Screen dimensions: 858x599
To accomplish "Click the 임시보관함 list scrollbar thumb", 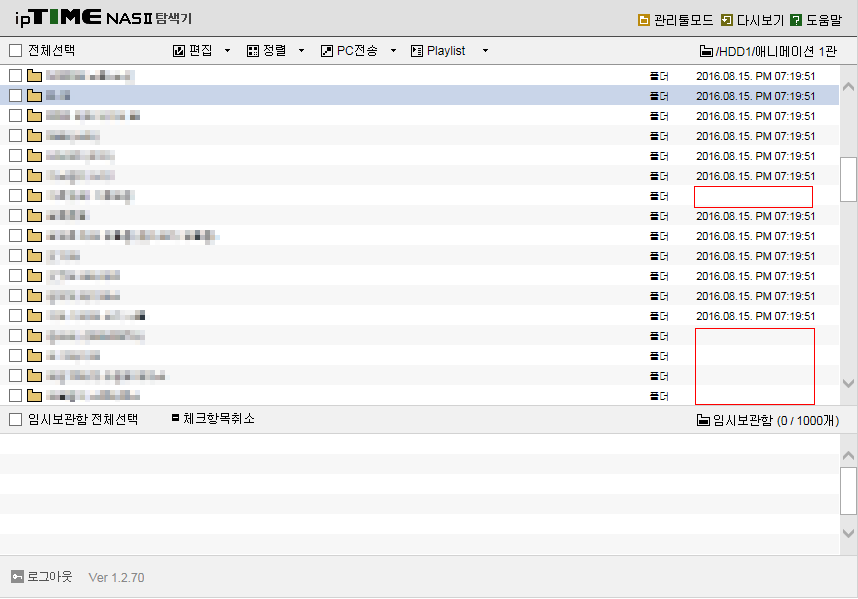I will (x=849, y=491).
